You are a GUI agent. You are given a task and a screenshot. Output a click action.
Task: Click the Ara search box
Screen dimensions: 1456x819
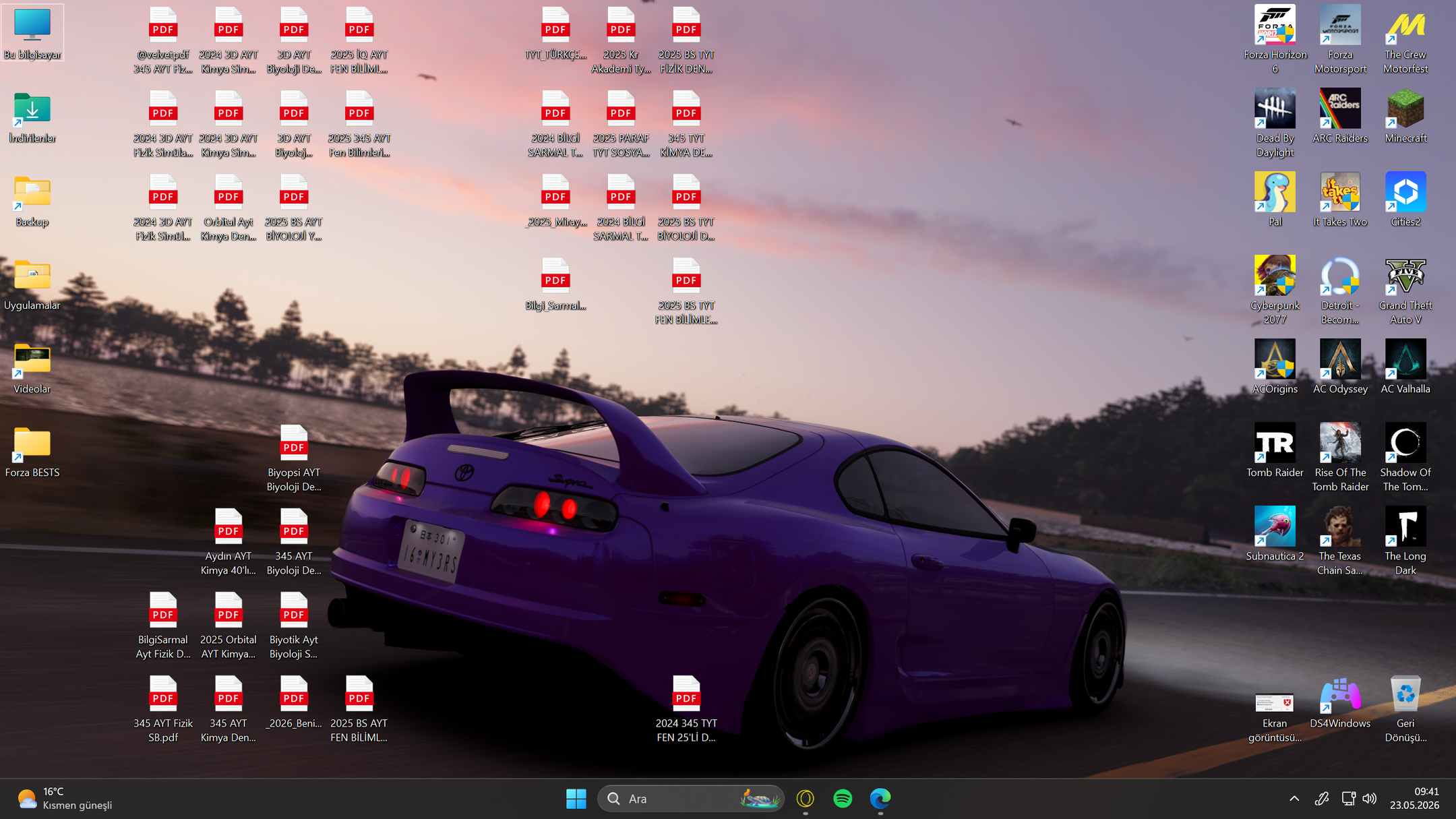691,799
